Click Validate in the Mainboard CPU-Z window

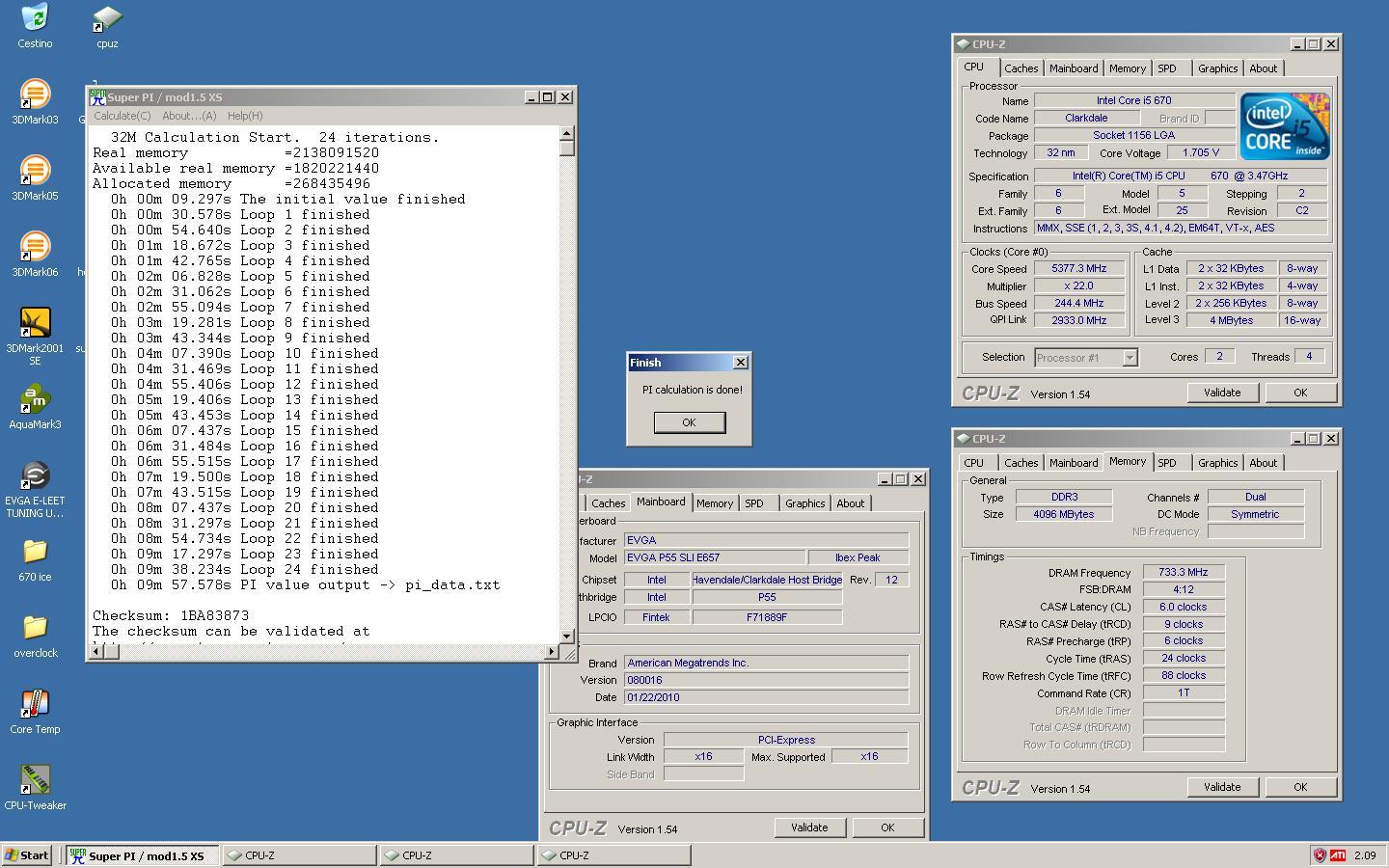(x=809, y=827)
